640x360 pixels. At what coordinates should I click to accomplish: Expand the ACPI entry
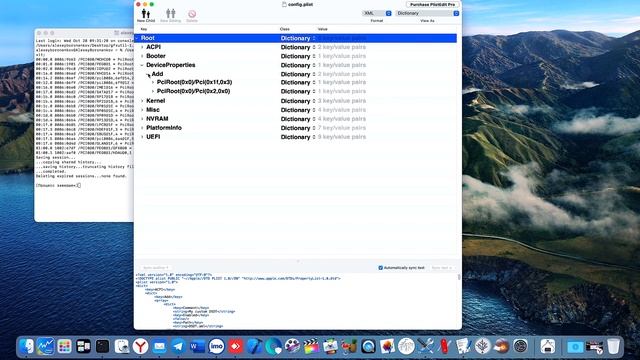click(x=142, y=47)
